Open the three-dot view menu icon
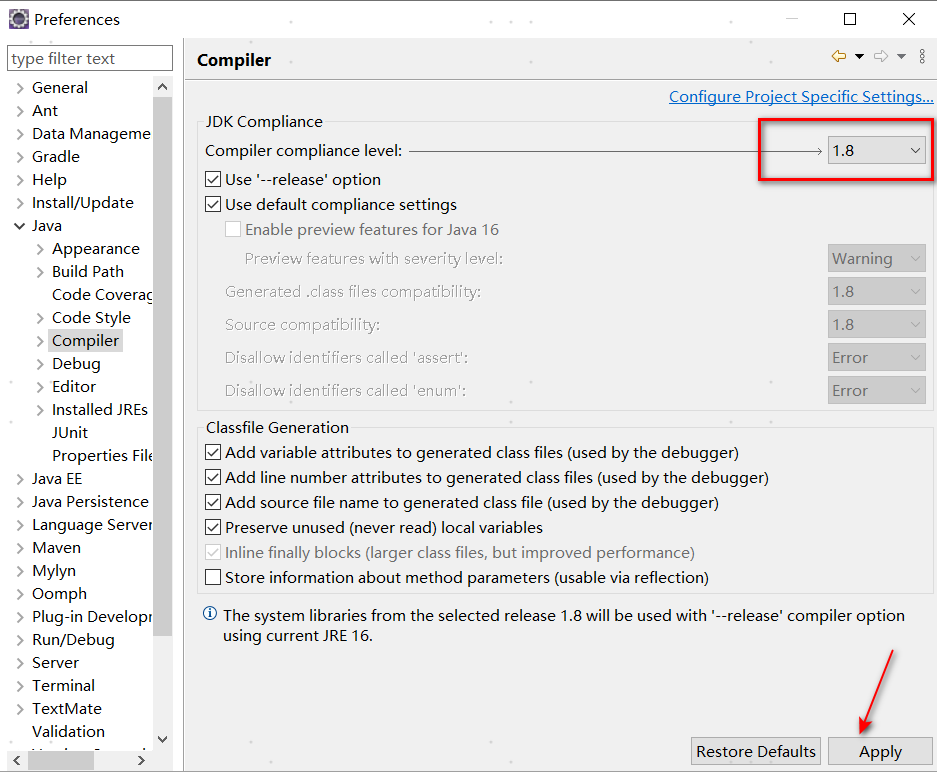Viewport: 937px width, 773px height. point(921,57)
